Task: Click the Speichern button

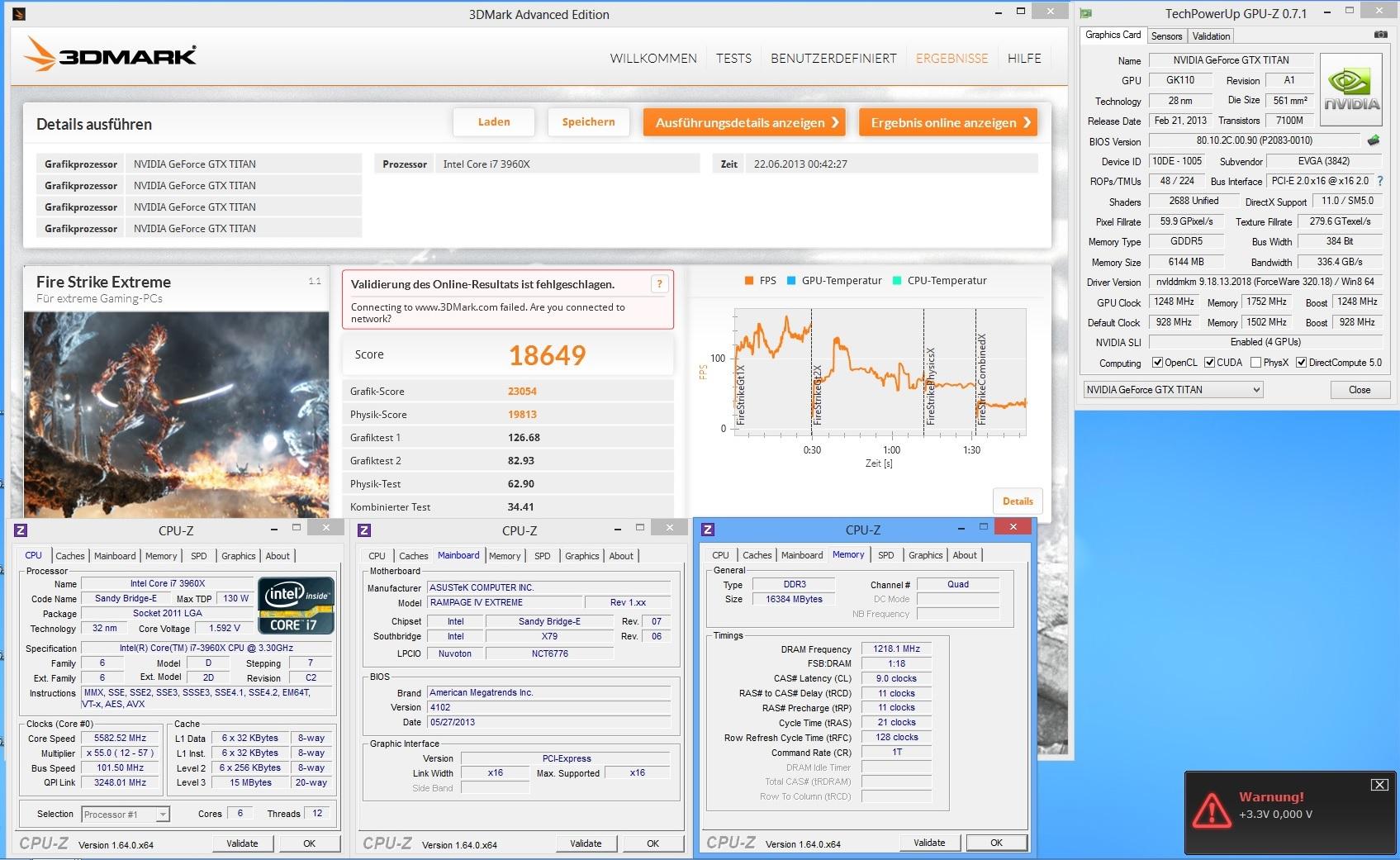Action: (588, 122)
